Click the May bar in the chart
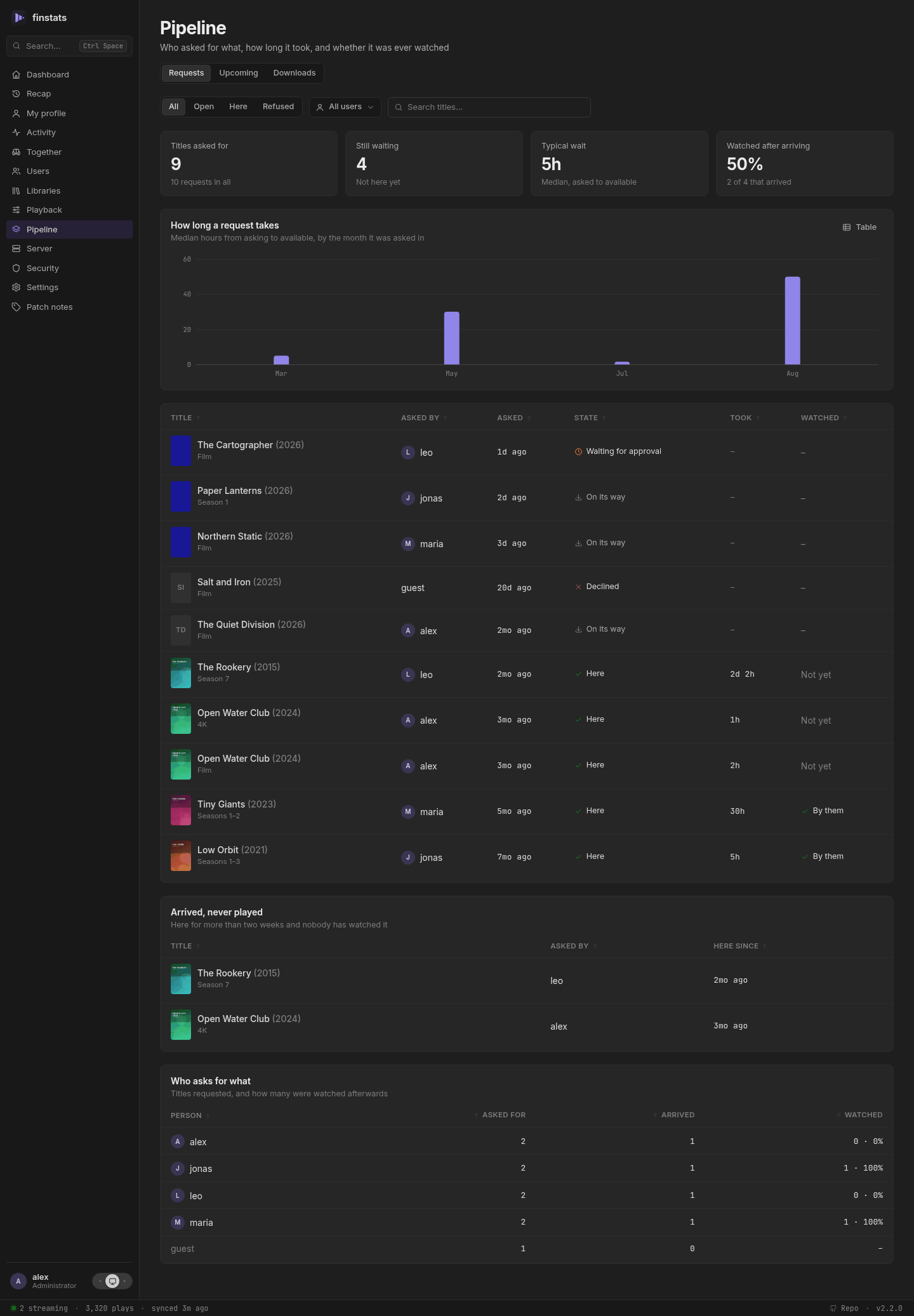Viewport: 914px width, 1316px height. [451, 338]
